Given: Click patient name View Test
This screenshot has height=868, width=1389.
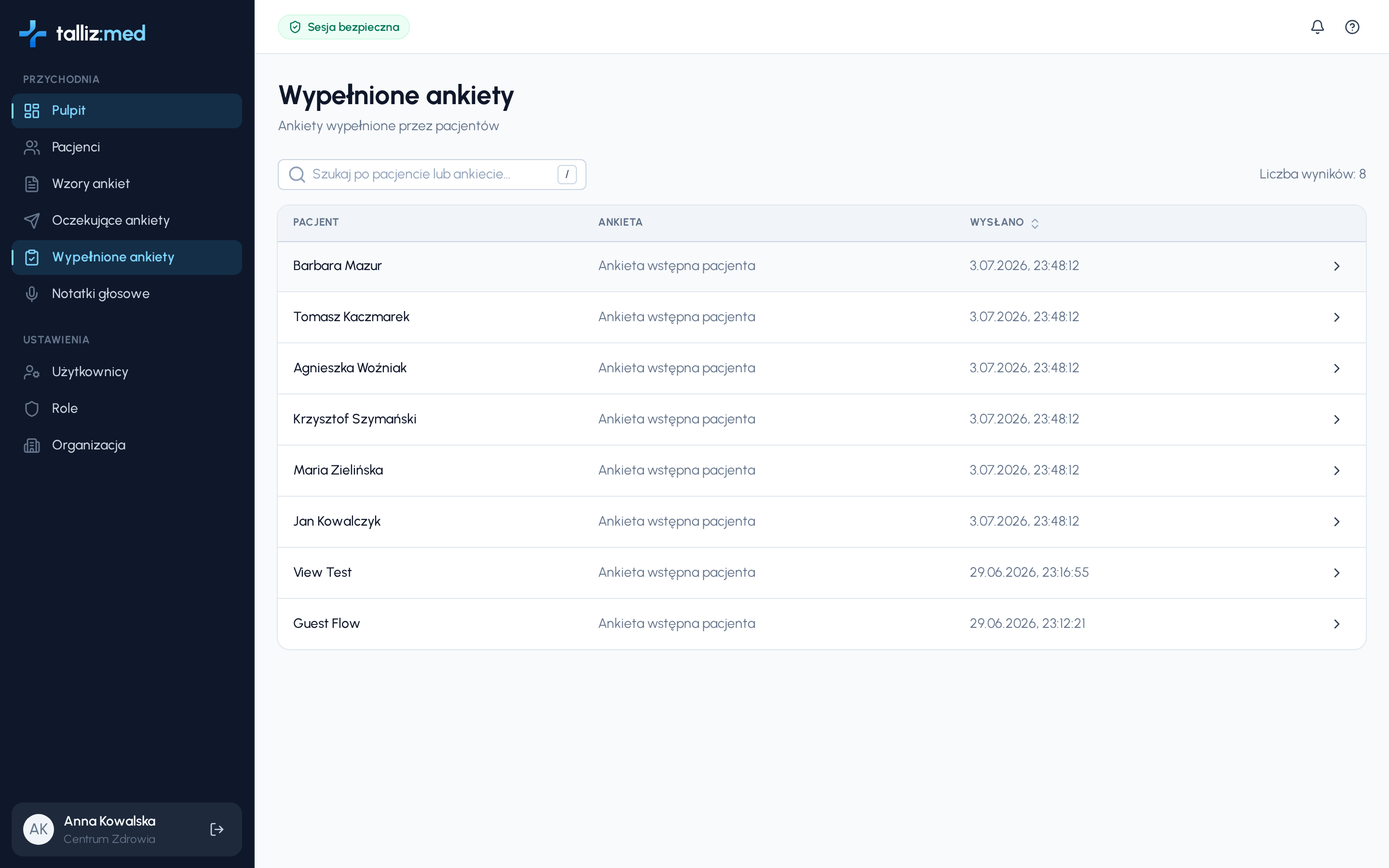Looking at the screenshot, I should tap(322, 572).
